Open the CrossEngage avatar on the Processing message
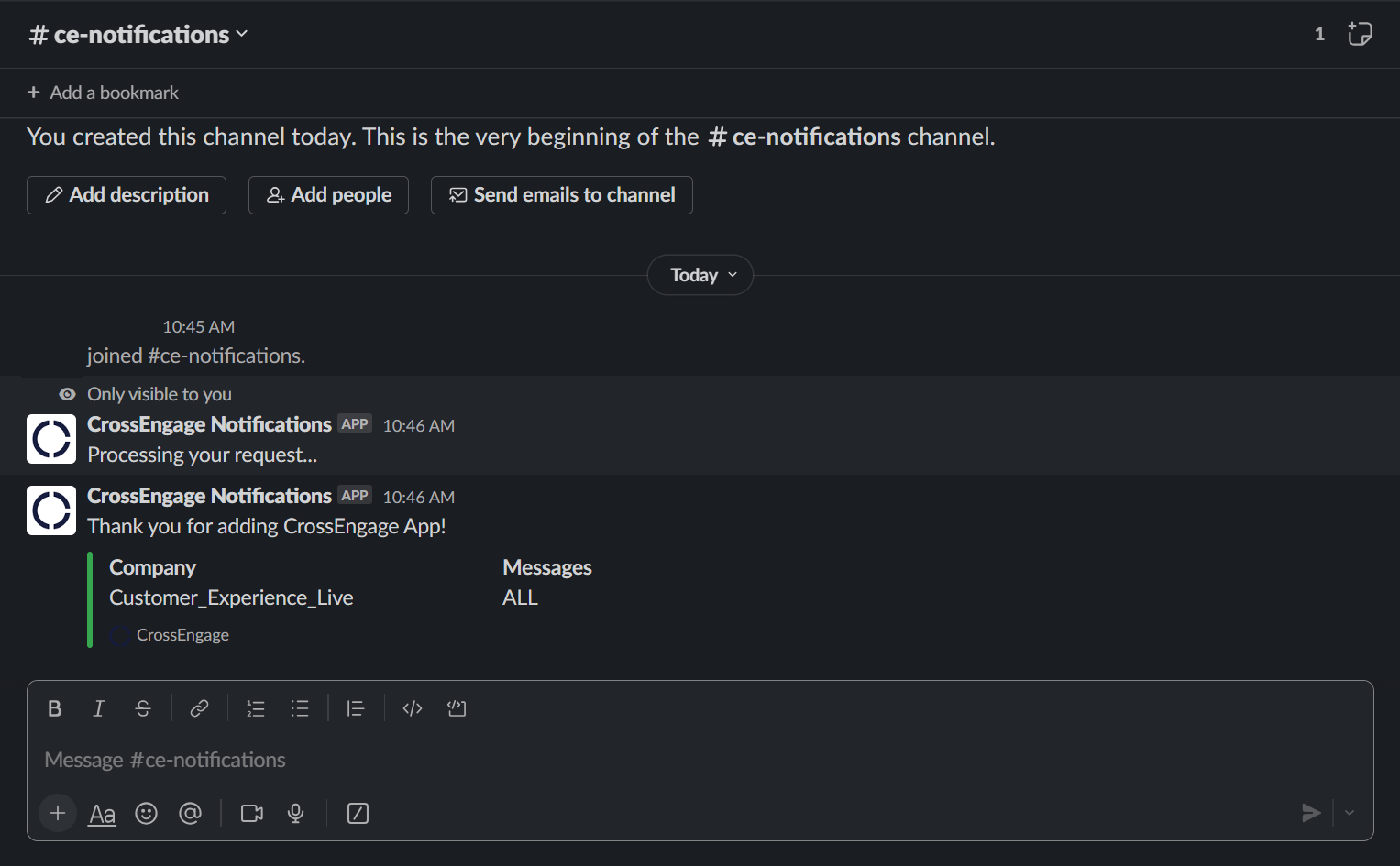 tap(51, 439)
